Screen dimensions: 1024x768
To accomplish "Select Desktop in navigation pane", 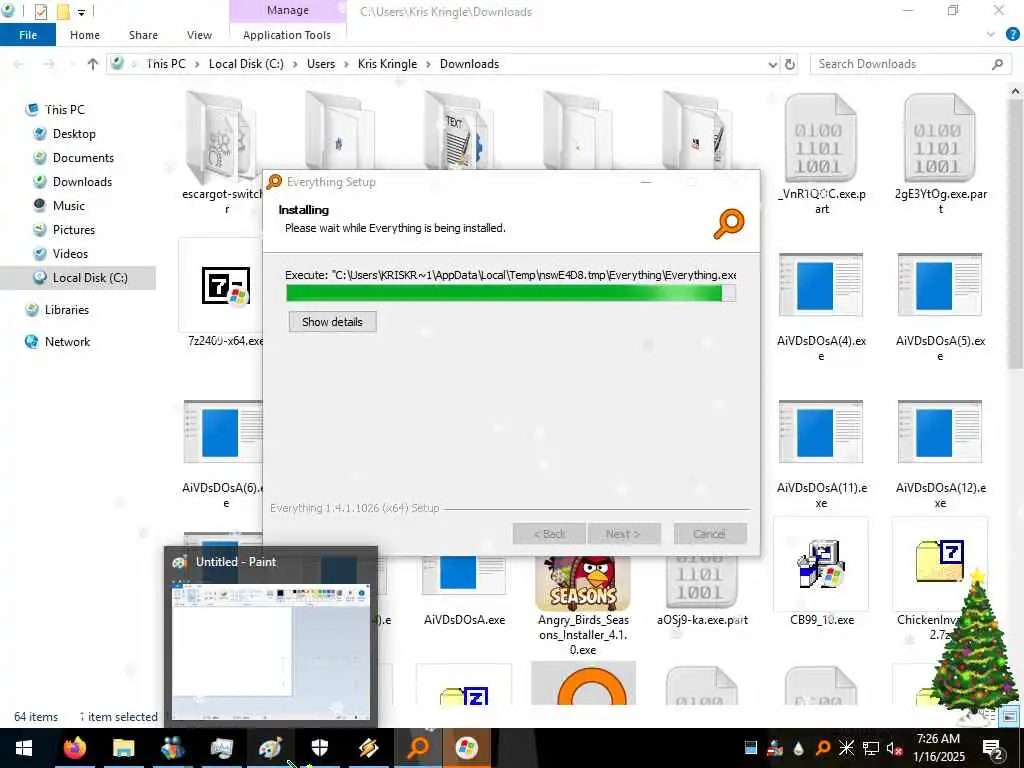I will point(74,134).
